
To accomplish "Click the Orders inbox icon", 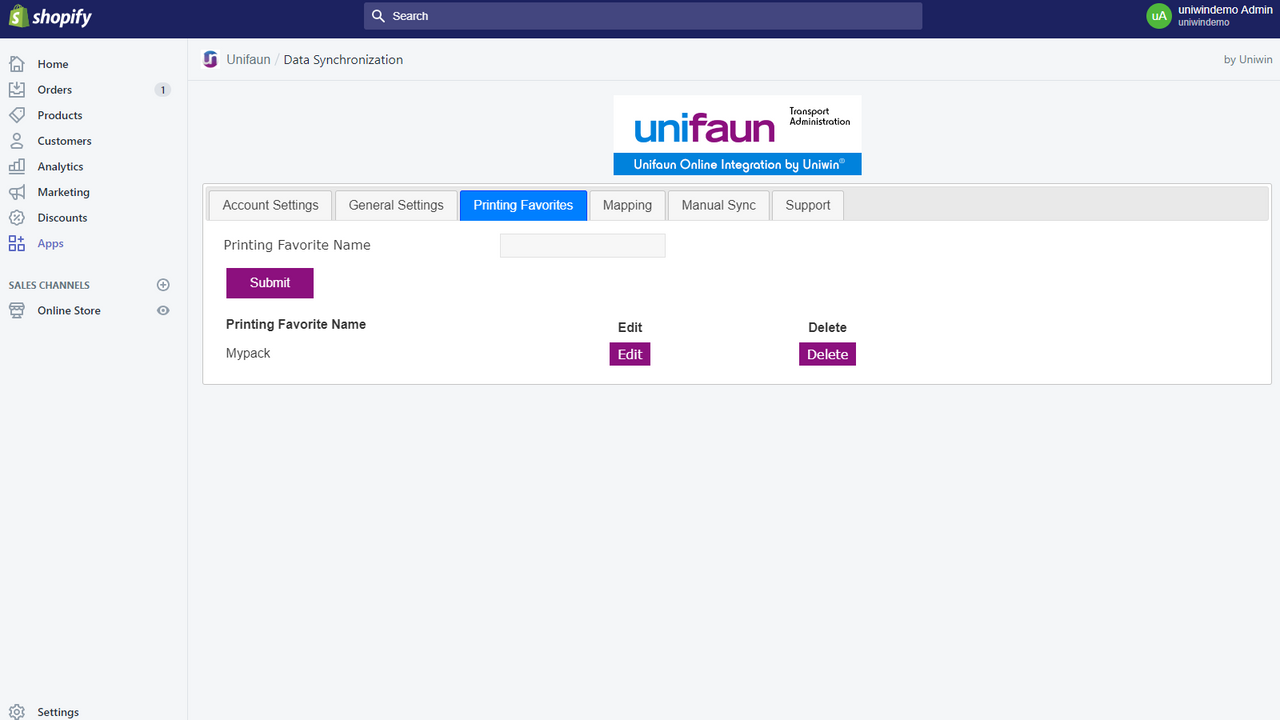I will 17,89.
